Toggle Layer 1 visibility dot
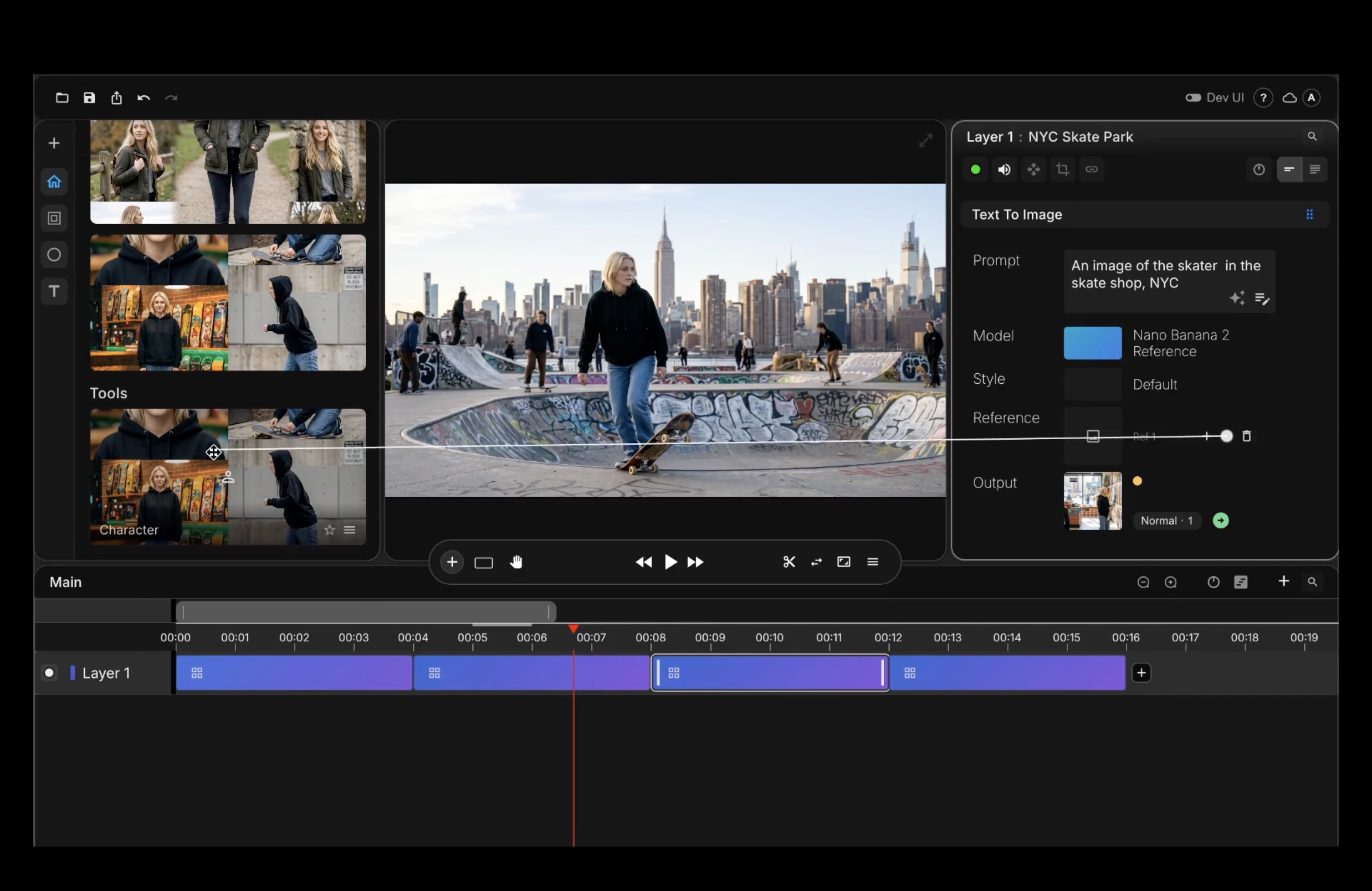 [49, 673]
